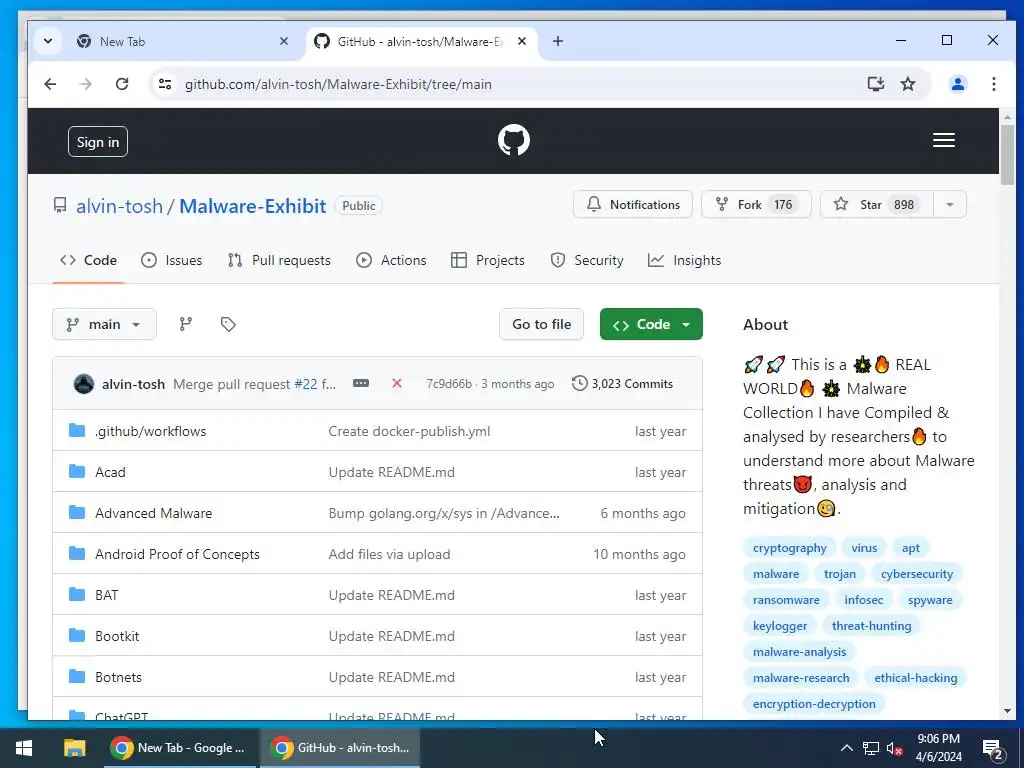Star the repository

click(877, 204)
